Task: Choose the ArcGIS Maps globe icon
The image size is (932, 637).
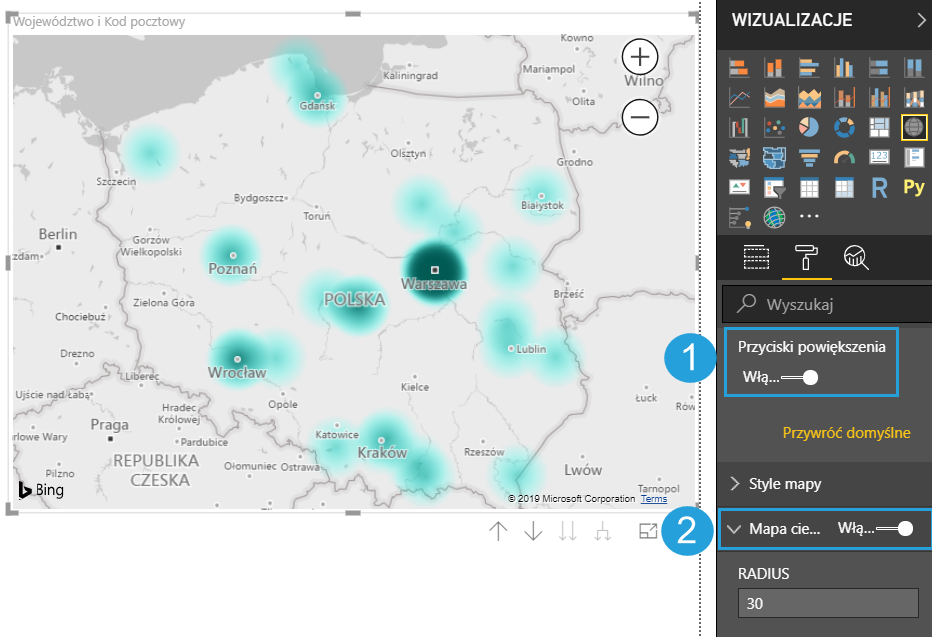Action: [x=774, y=217]
